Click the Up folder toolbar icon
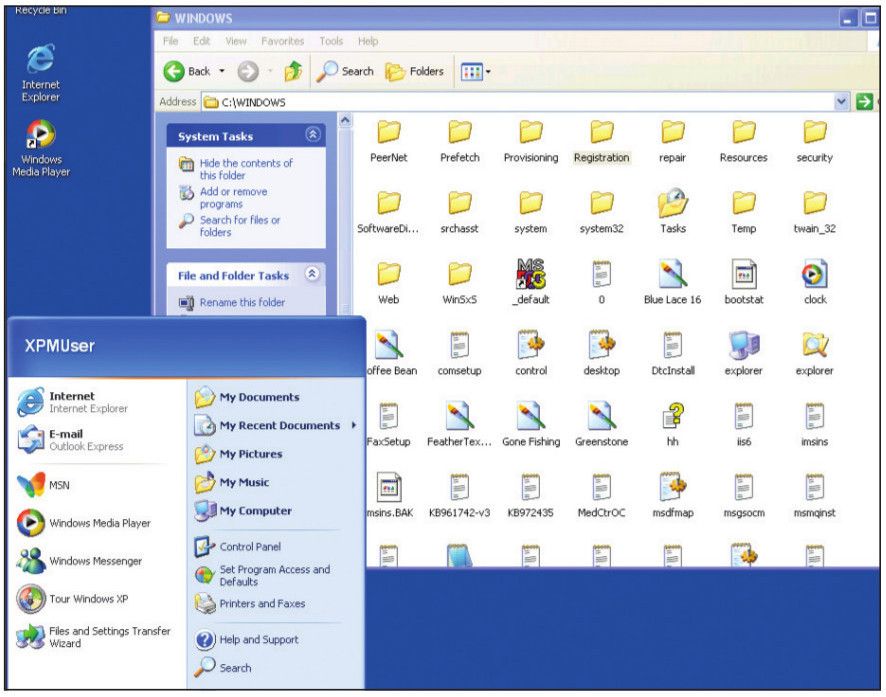886x697 pixels. point(293,72)
